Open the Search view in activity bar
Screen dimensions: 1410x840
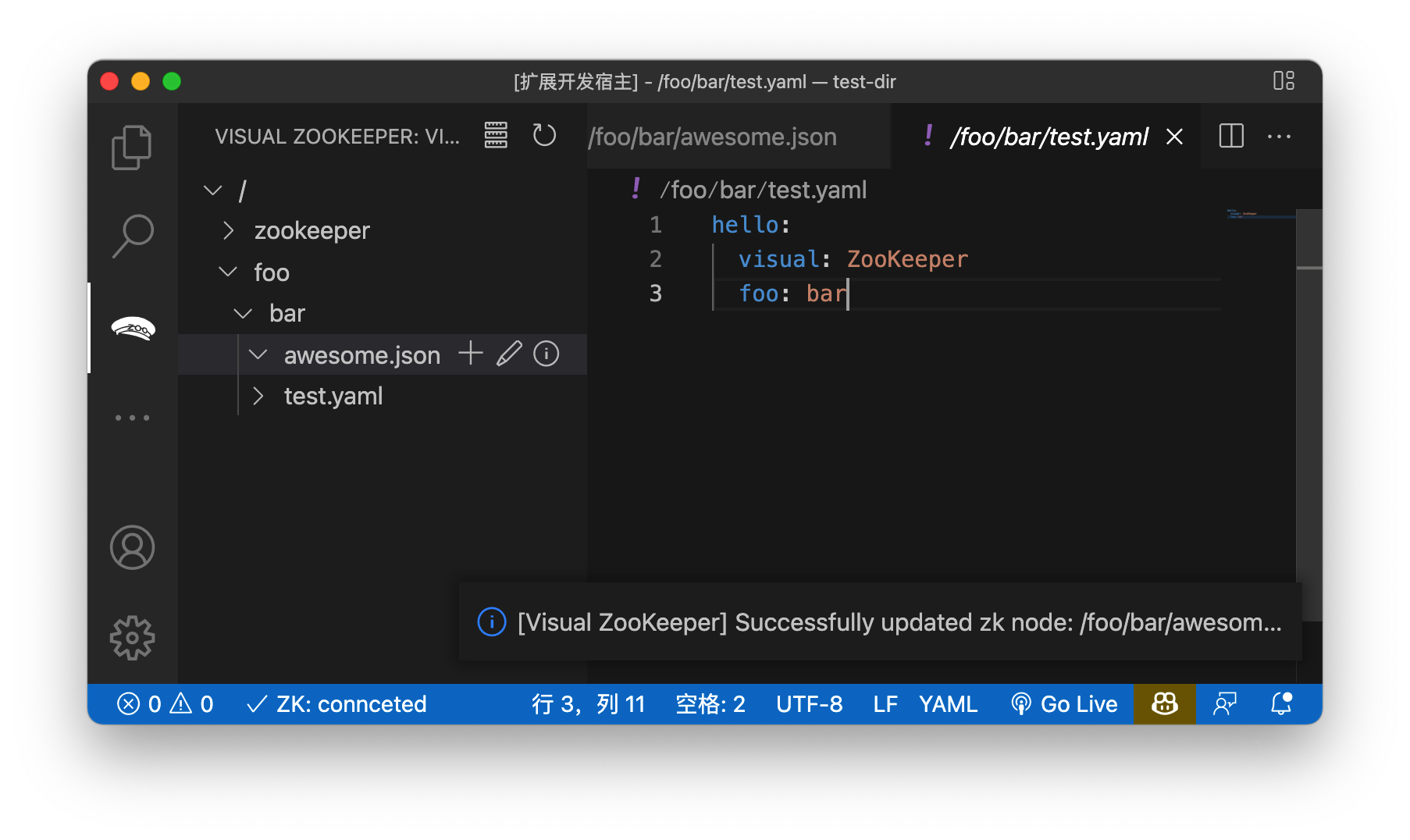click(132, 237)
